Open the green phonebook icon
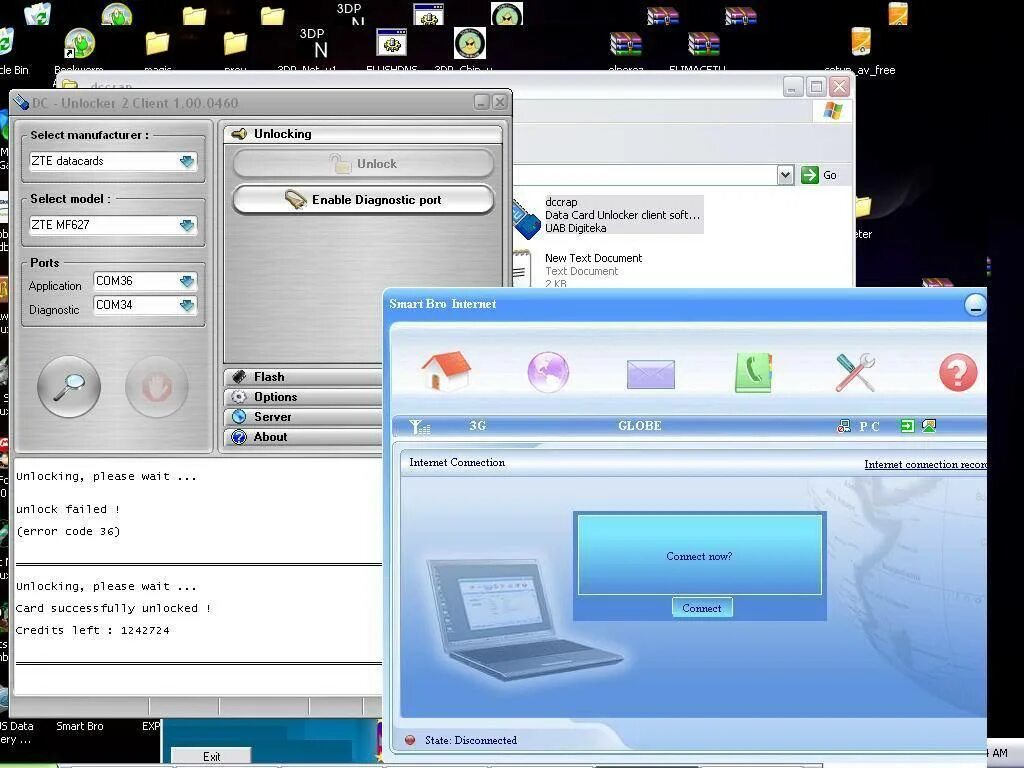Viewport: 1024px width, 768px height. 754,373
